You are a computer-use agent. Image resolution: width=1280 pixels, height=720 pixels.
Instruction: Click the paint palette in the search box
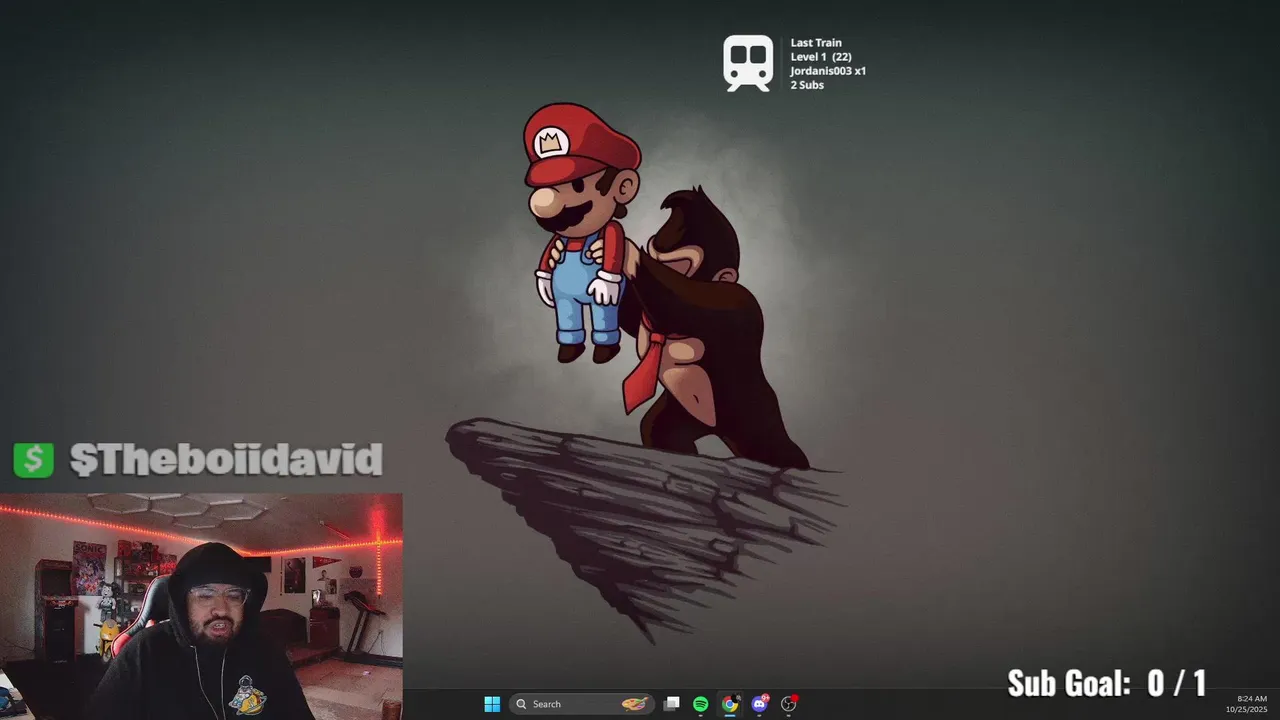pos(635,704)
